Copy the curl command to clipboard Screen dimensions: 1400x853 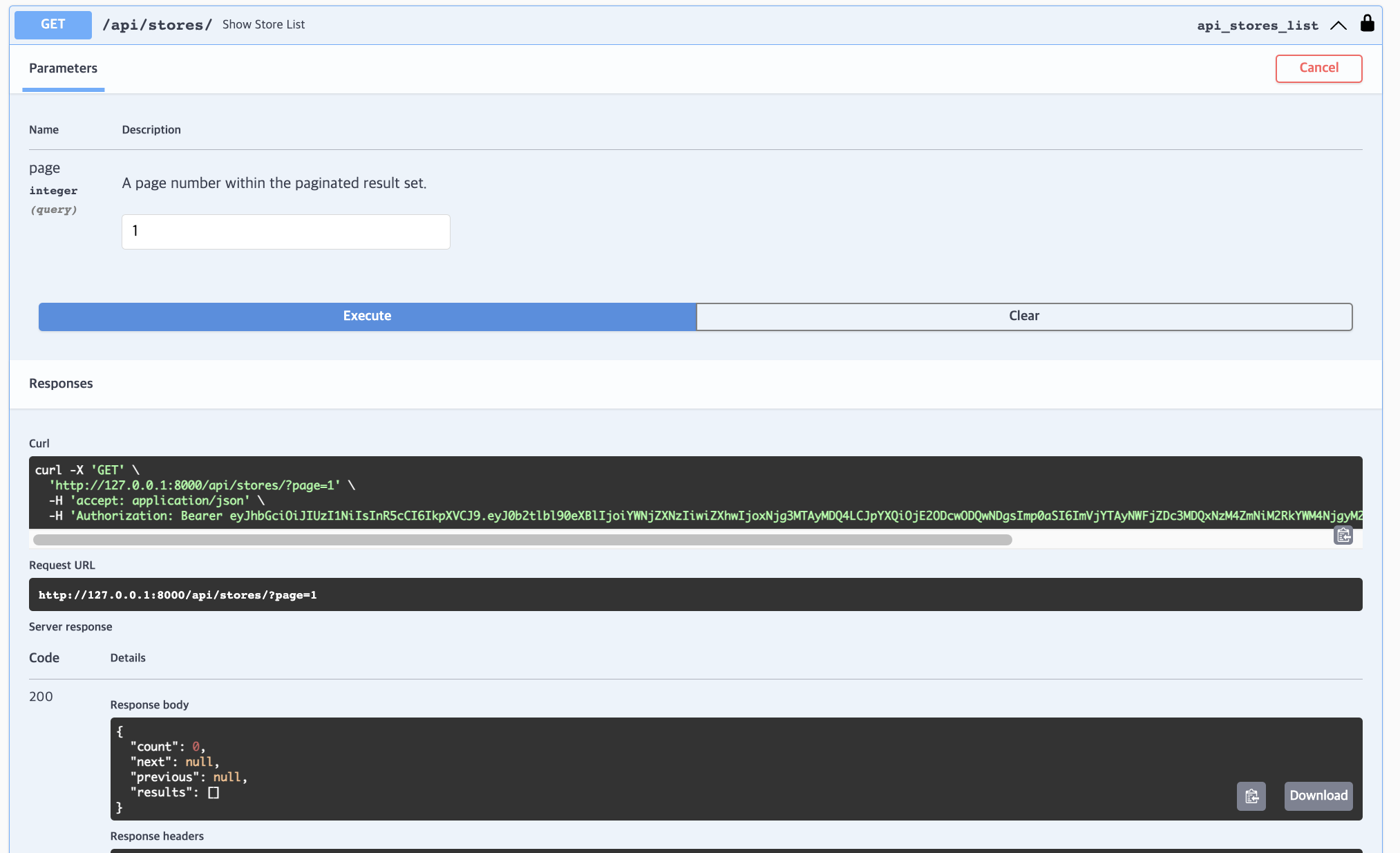1343,536
